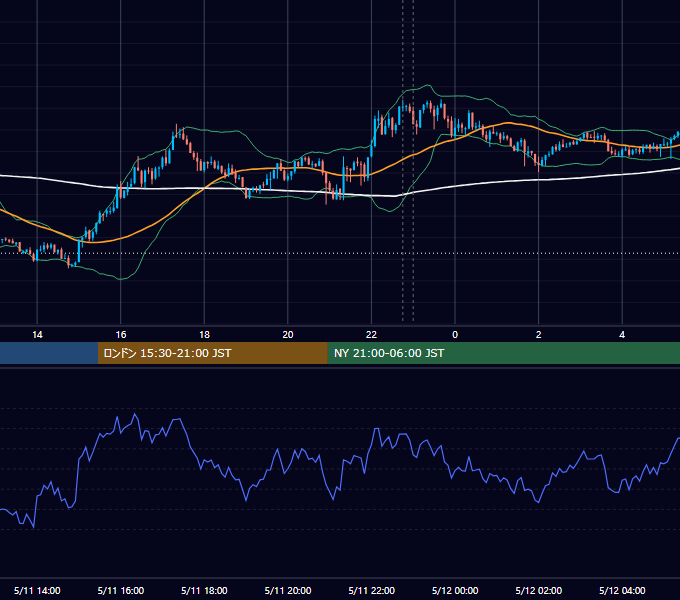Image resolution: width=680 pixels, height=600 pixels.
Task: Click hour label 18 on price chart axis
Action: (204, 335)
